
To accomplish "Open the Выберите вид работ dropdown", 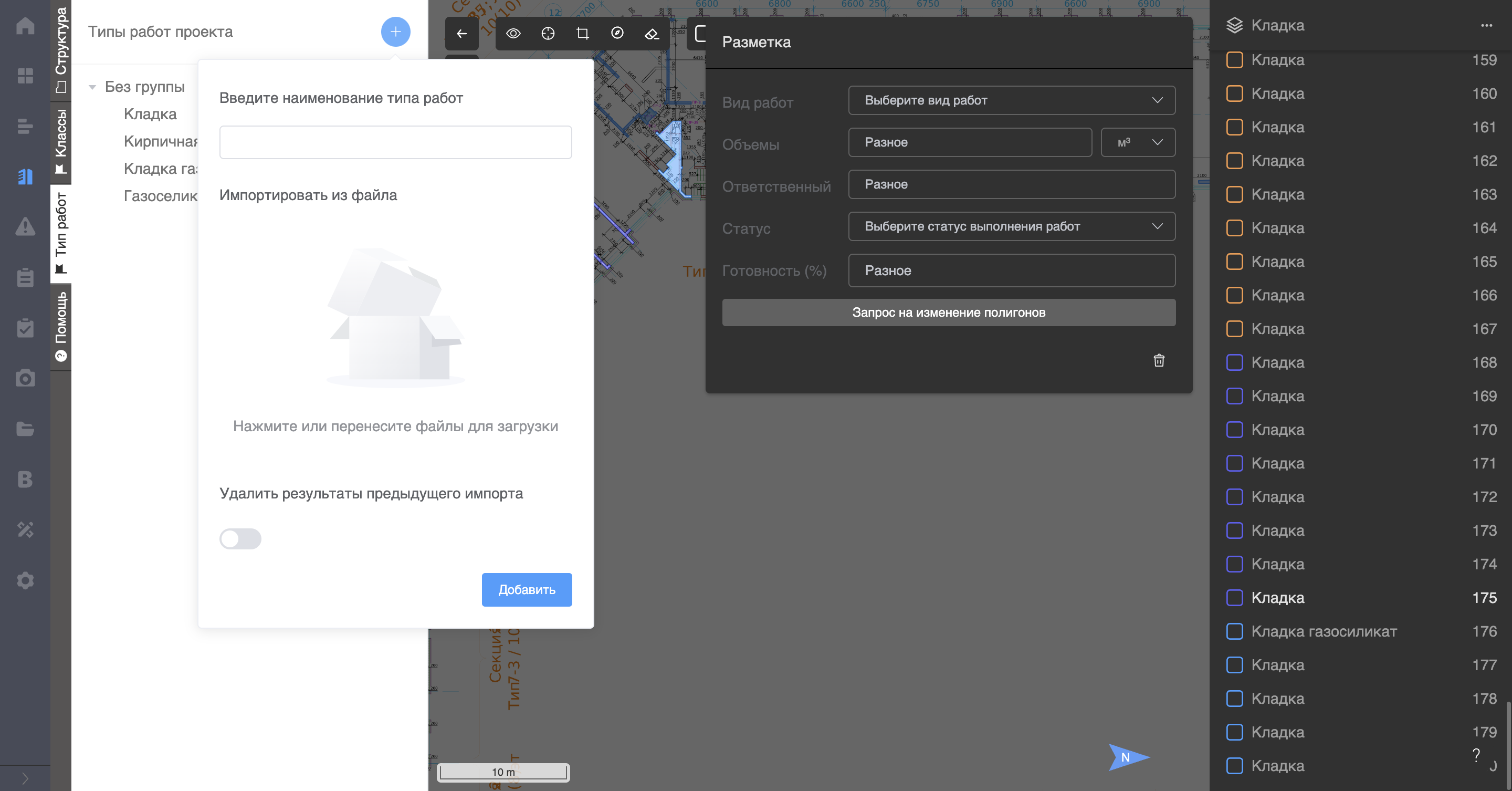I will (1011, 100).
